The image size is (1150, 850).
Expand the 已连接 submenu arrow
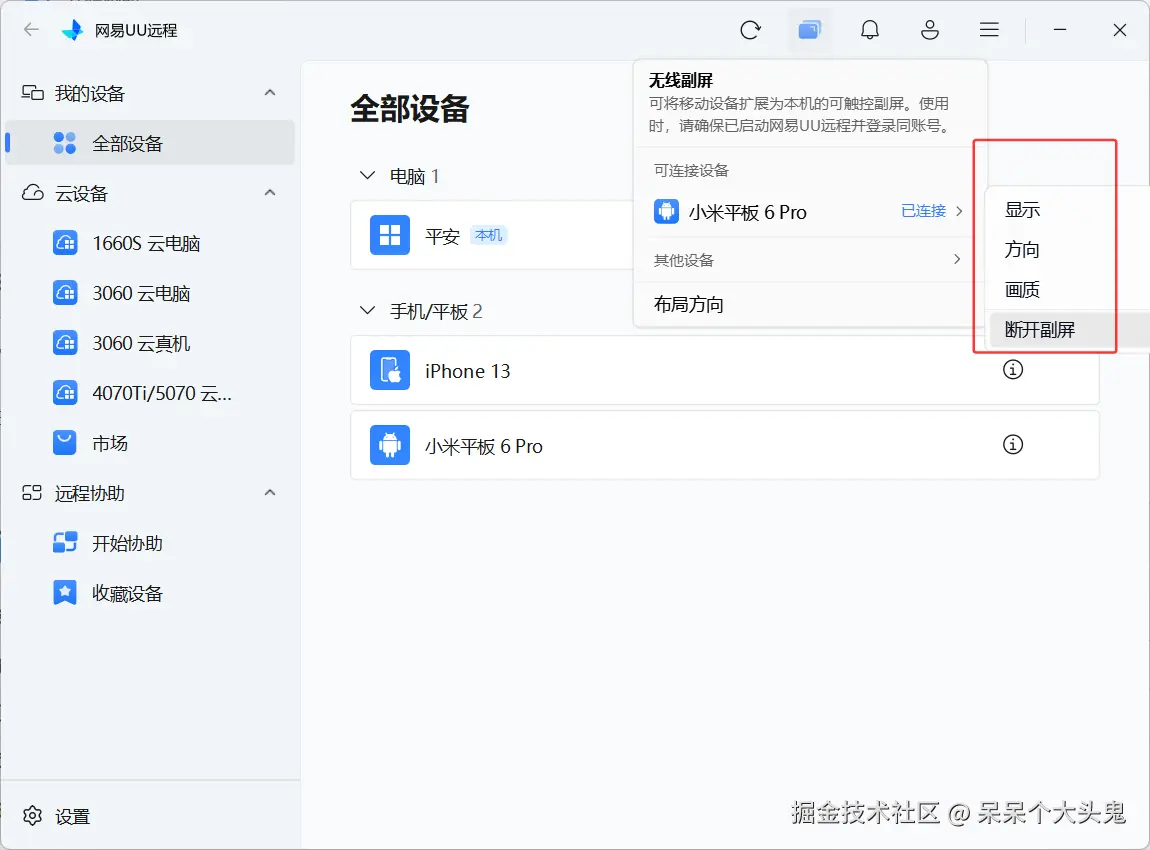point(959,211)
